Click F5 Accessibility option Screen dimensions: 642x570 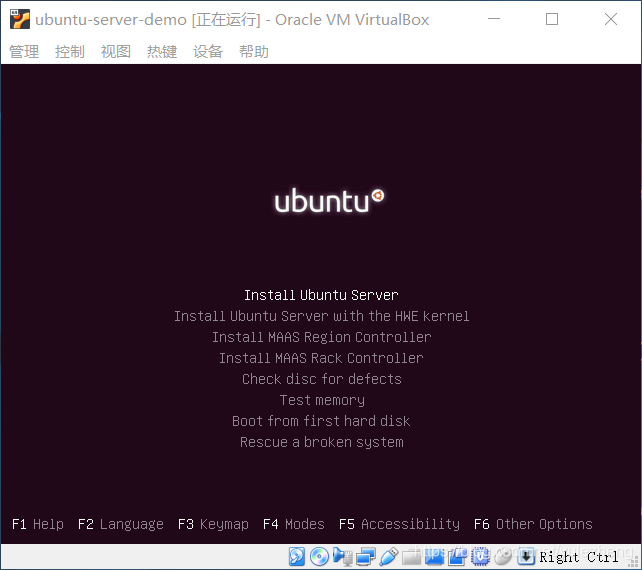399,524
